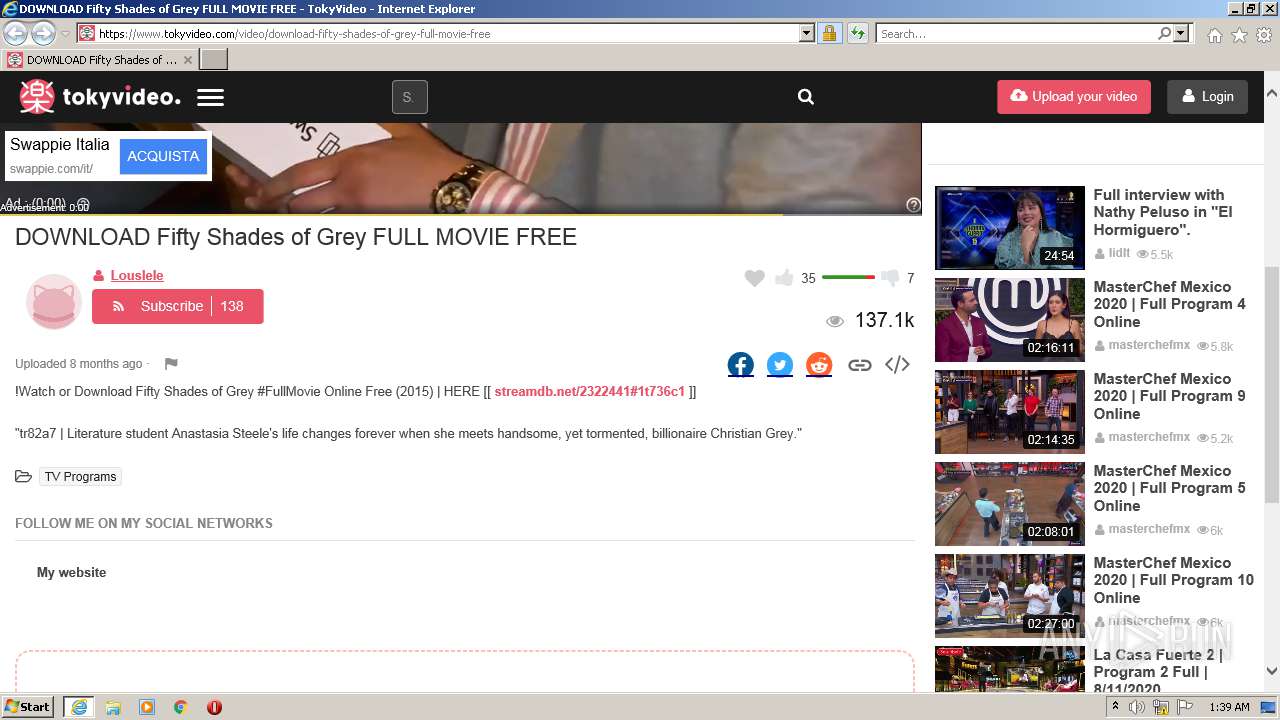Click the Swappie Italia ad title
The width and height of the screenshot is (1280, 720).
tap(60, 144)
